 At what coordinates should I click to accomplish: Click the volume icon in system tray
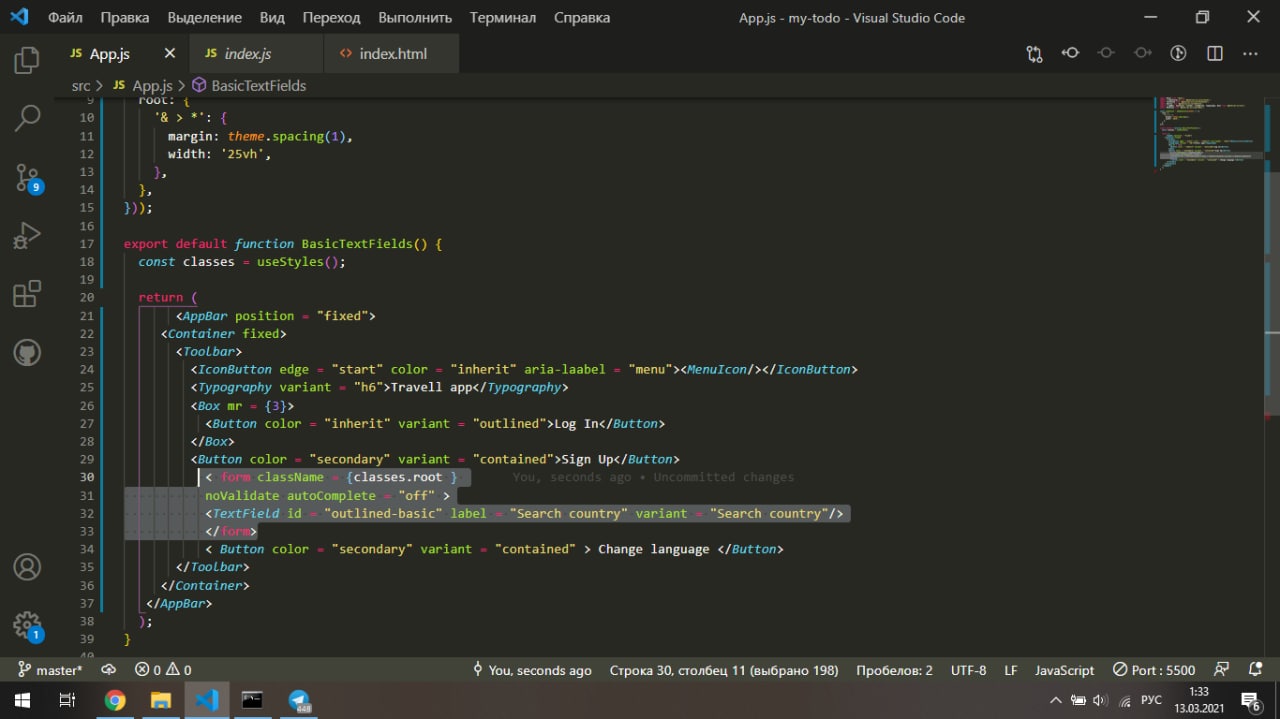[x=1100, y=700]
